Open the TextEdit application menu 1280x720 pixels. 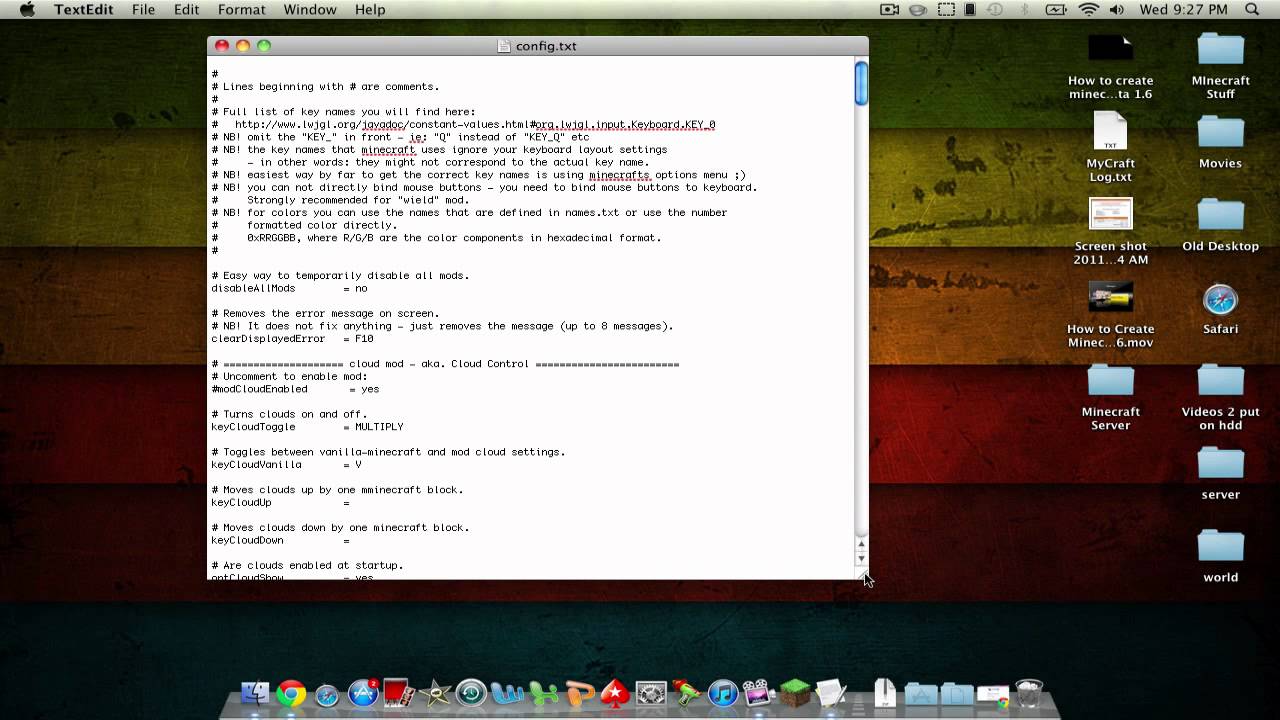(86, 9)
